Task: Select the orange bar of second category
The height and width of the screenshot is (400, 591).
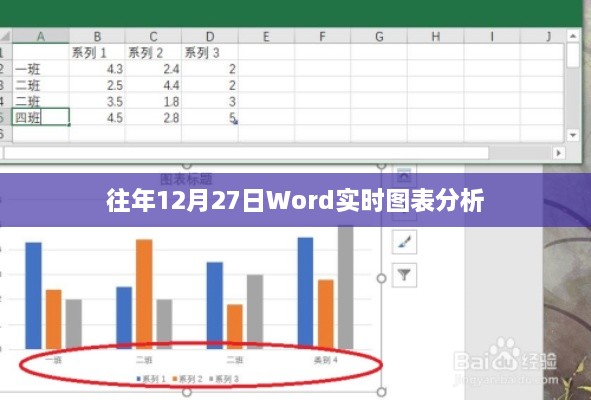Action: coord(144,294)
